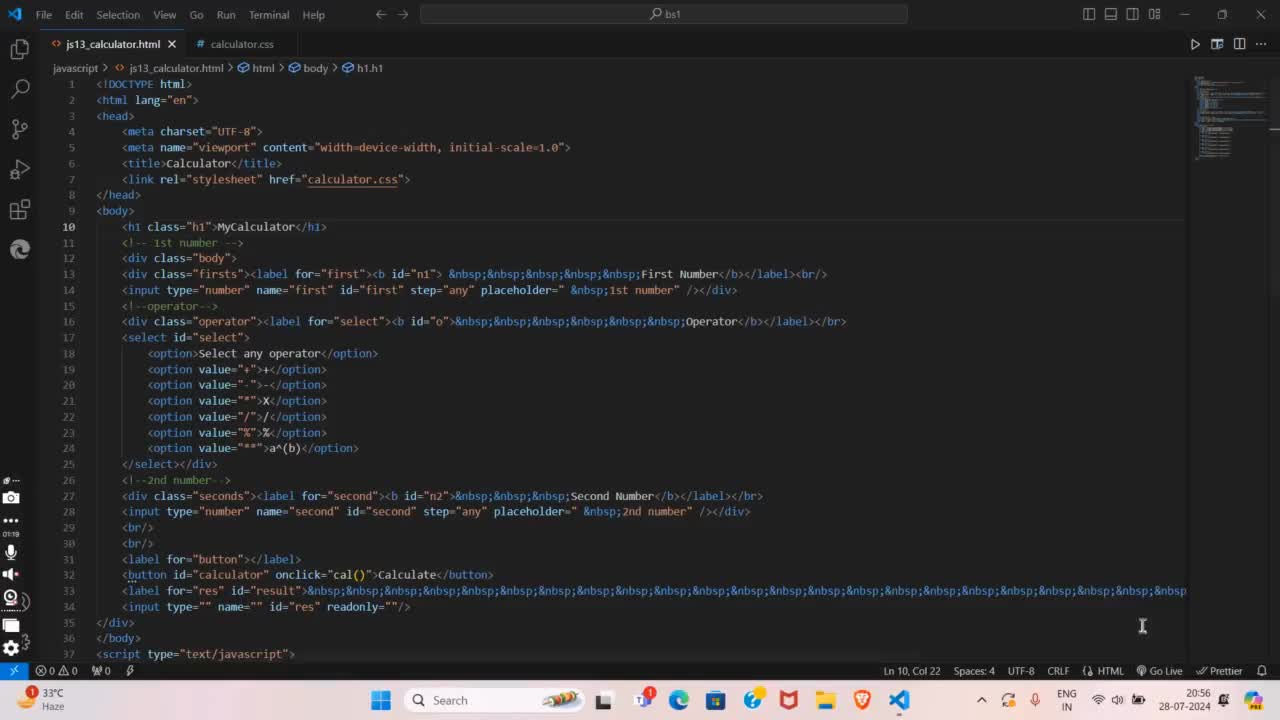Toggle the secondary side bar layout icon
Viewport: 1280px width, 720px height.
click(1133, 14)
